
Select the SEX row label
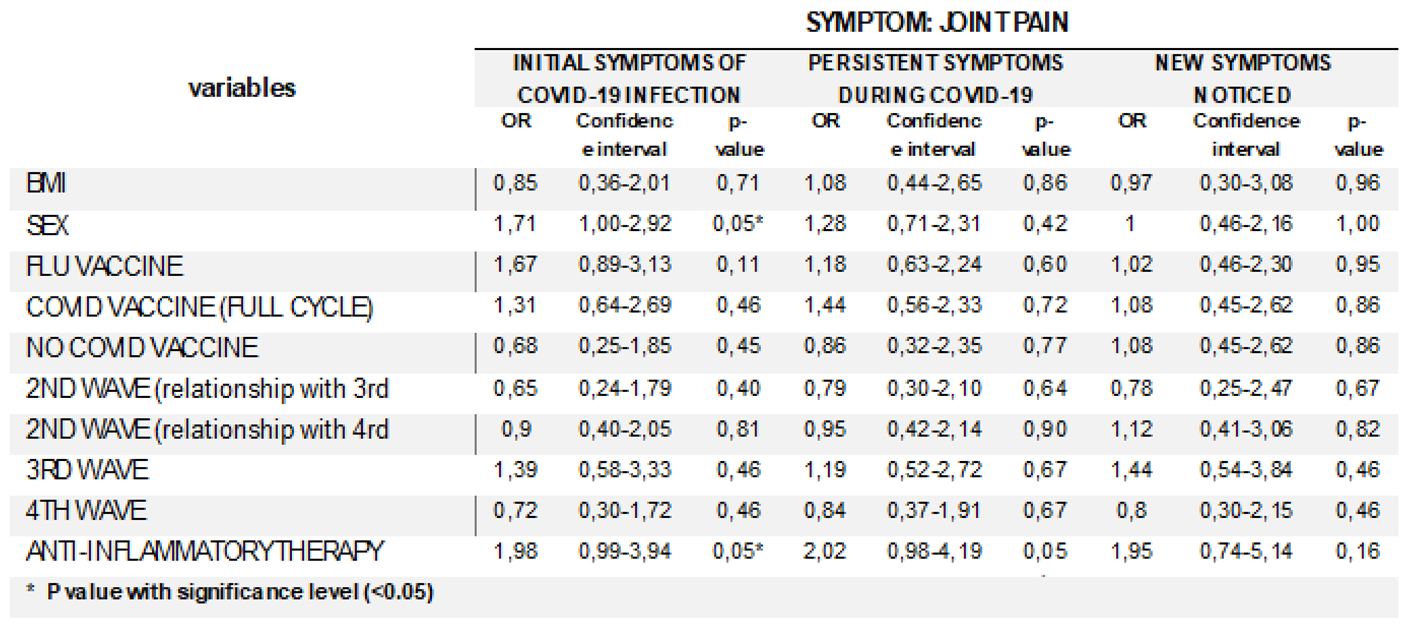[x=47, y=225]
